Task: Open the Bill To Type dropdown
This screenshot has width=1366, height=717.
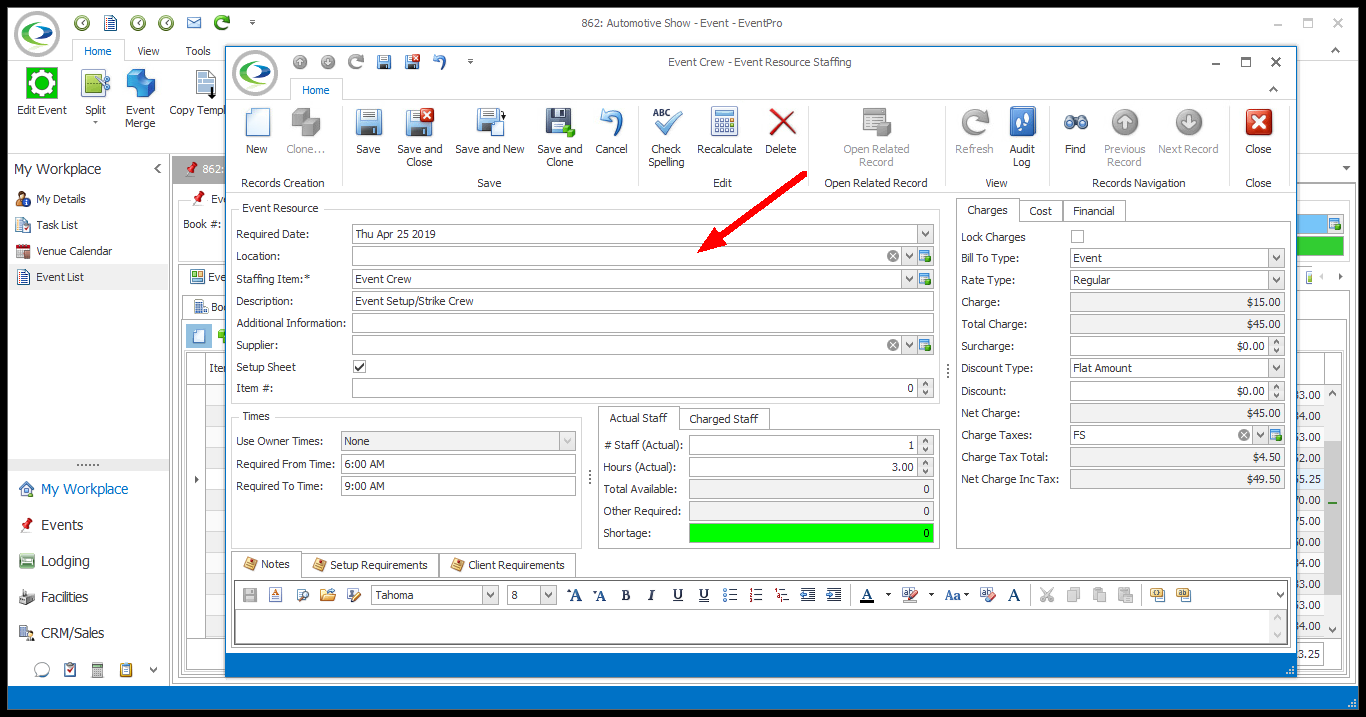Action: tap(1276, 258)
